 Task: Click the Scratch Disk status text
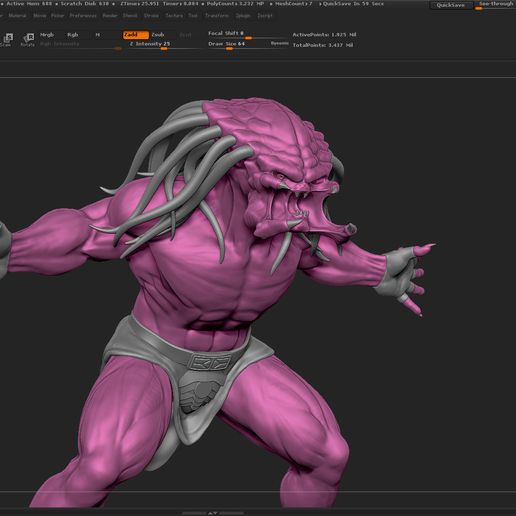tap(85, 4)
